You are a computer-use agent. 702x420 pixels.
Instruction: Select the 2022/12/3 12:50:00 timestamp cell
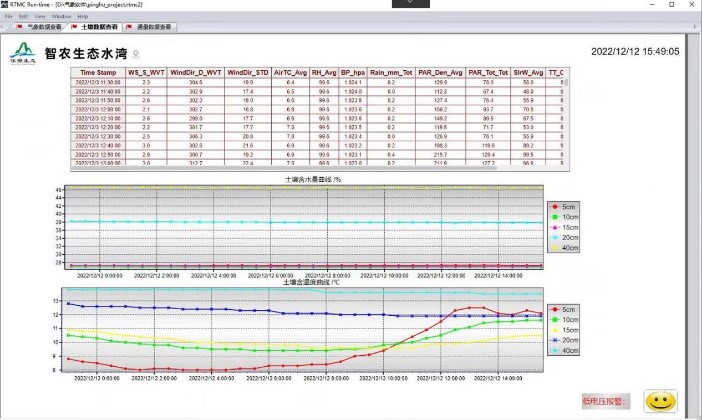click(x=98, y=154)
